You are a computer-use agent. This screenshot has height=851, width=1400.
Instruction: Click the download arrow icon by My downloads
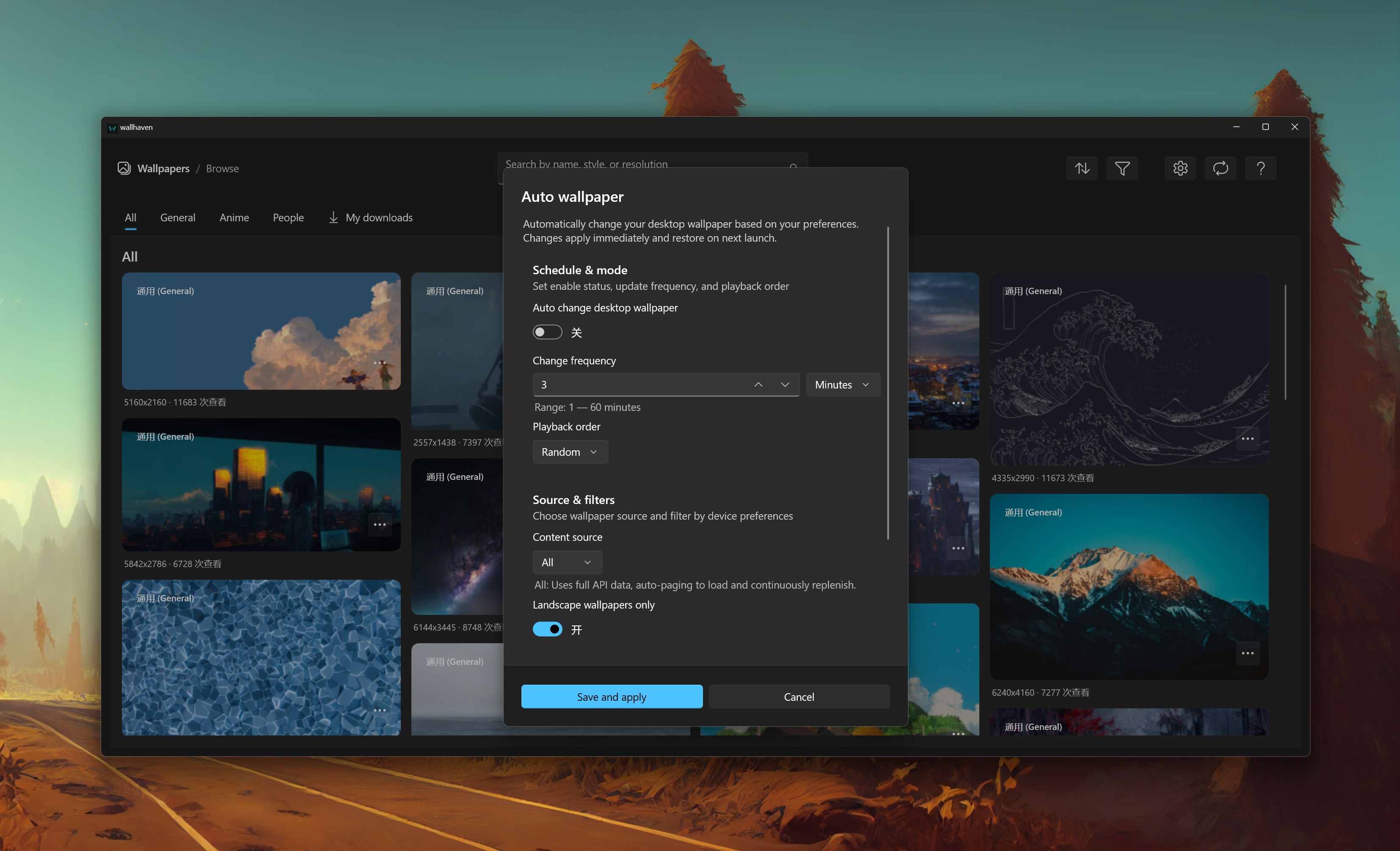(333, 218)
